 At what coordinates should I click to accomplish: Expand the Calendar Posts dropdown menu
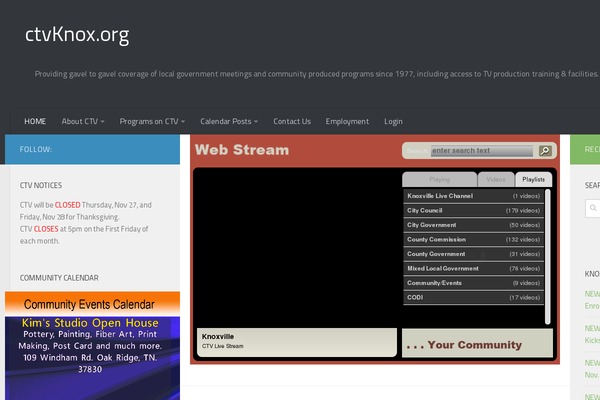(x=229, y=121)
